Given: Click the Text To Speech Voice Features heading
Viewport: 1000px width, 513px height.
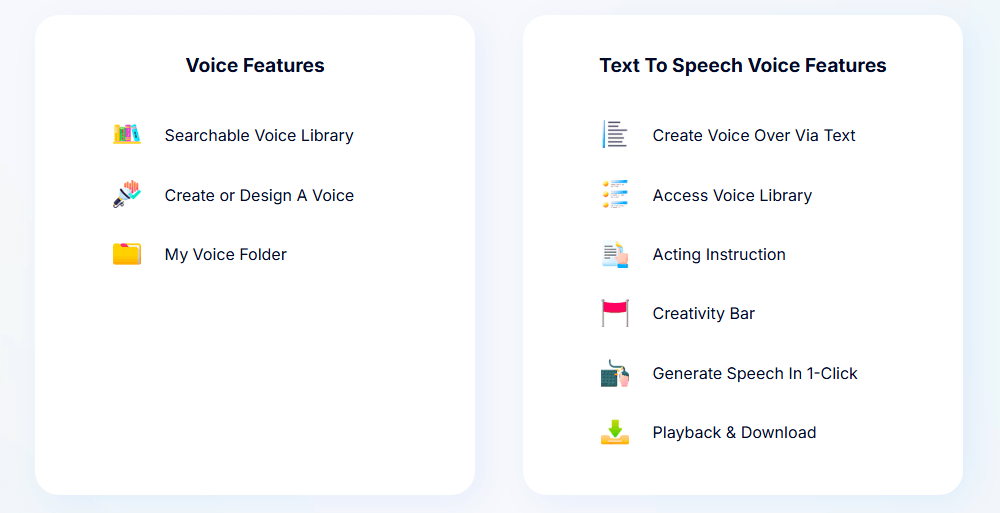Looking at the screenshot, I should 743,65.
